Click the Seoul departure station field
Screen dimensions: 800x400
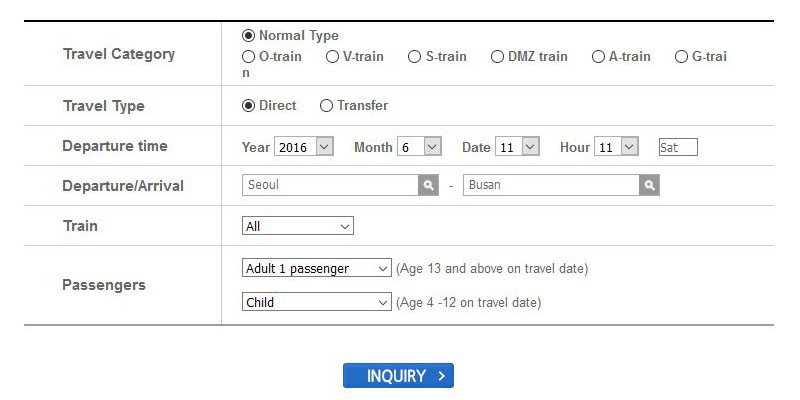point(330,185)
